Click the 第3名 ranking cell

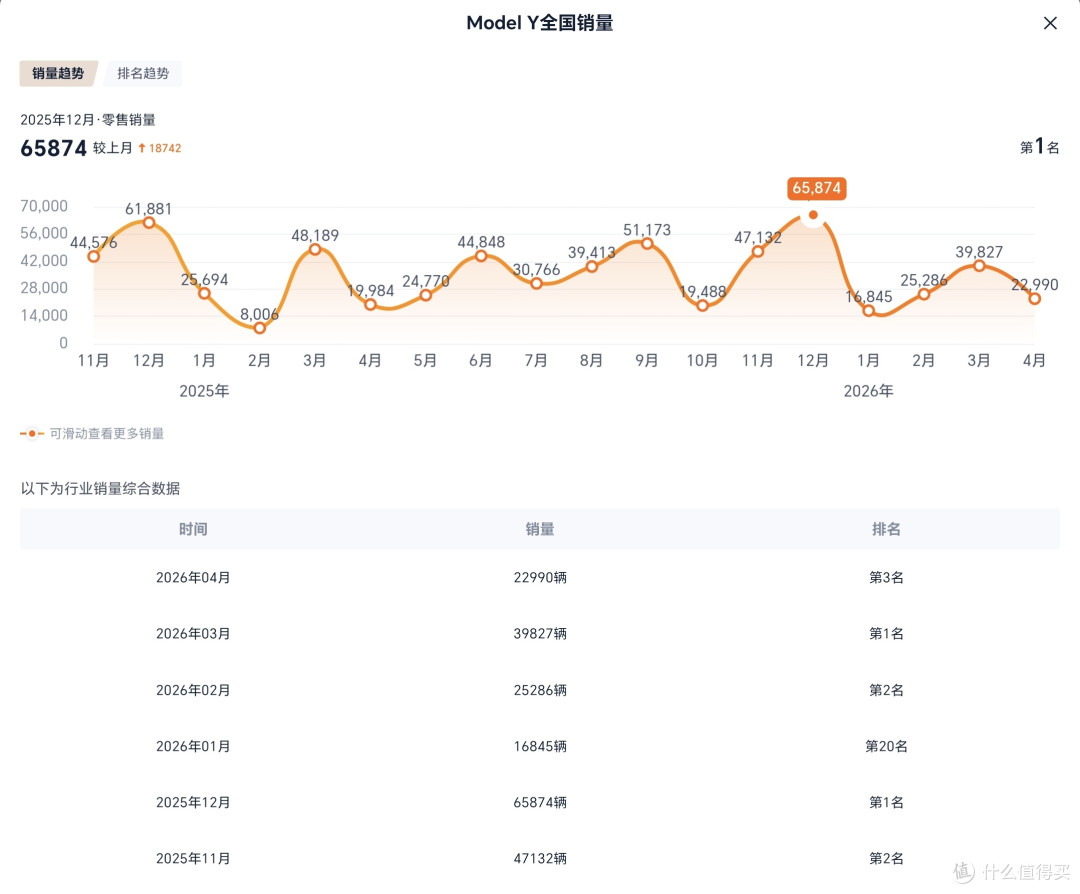(x=886, y=577)
